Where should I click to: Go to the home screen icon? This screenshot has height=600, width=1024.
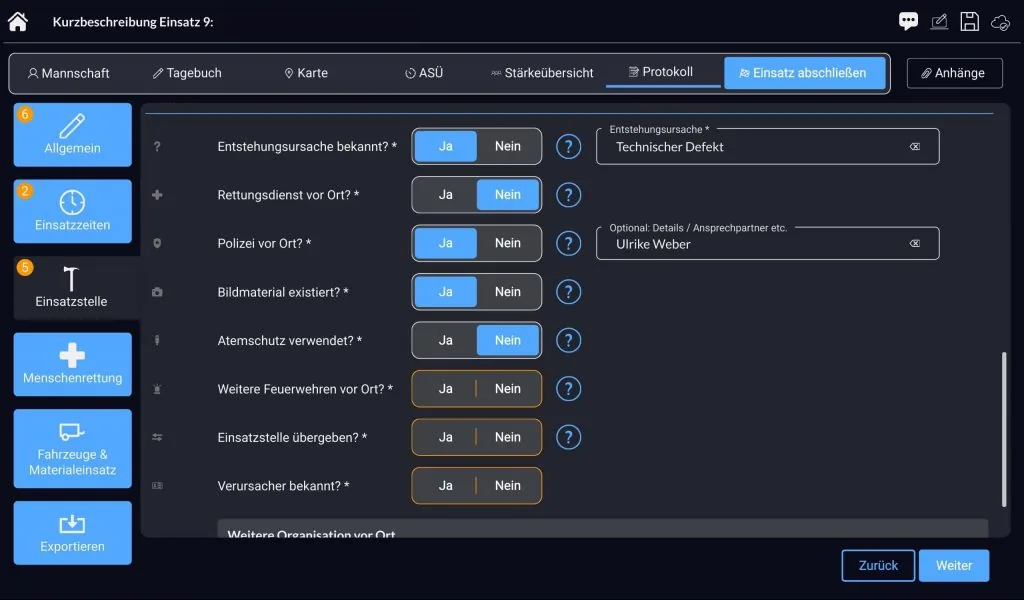click(18, 22)
